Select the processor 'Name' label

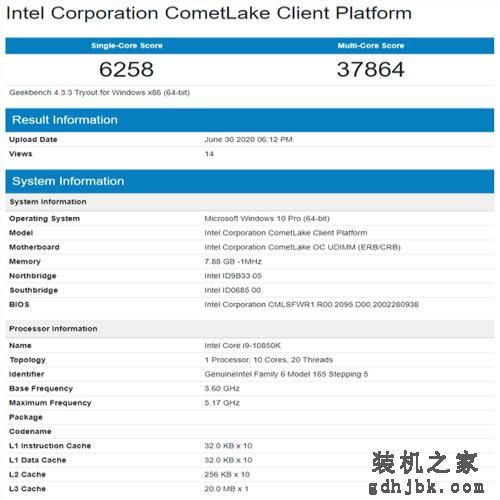(20, 345)
